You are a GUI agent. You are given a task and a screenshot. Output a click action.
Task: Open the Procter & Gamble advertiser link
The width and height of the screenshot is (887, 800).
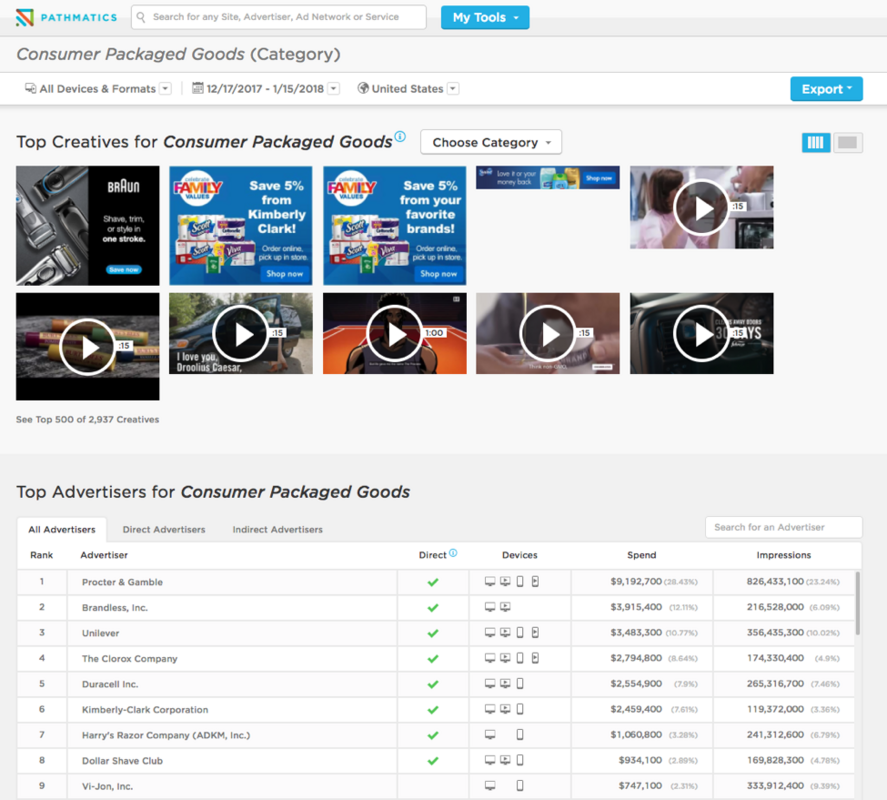tap(122, 582)
